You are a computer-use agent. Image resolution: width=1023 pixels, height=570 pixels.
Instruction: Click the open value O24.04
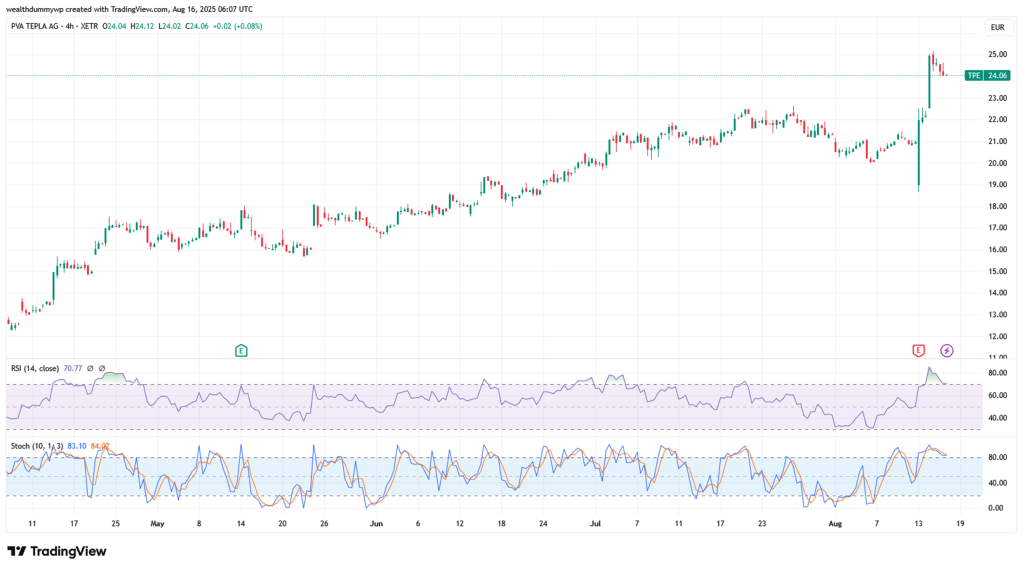pyautogui.click(x=114, y=26)
